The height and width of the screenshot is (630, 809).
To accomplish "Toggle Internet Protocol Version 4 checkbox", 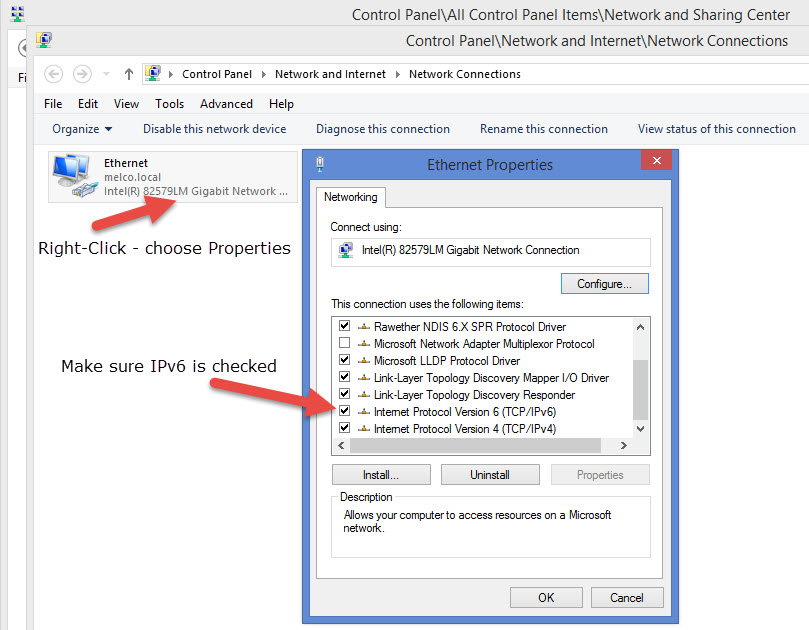I will (345, 428).
